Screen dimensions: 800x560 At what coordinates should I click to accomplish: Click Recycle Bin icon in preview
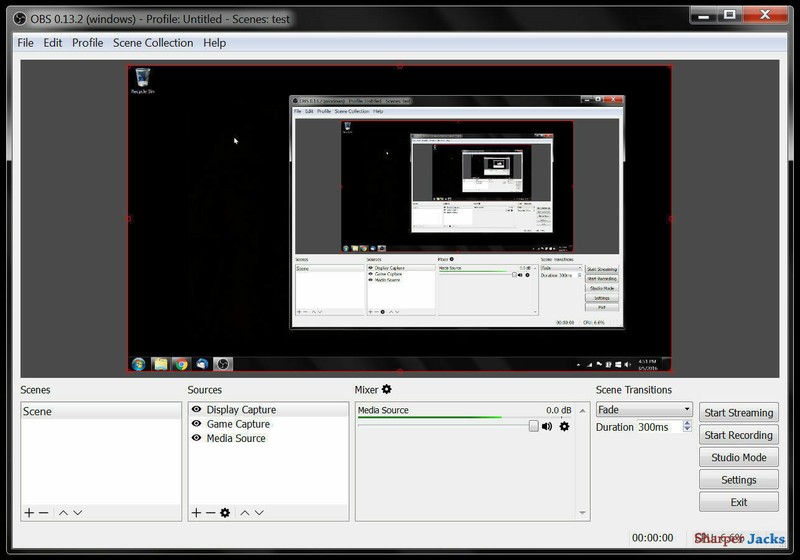(x=143, y=81)
